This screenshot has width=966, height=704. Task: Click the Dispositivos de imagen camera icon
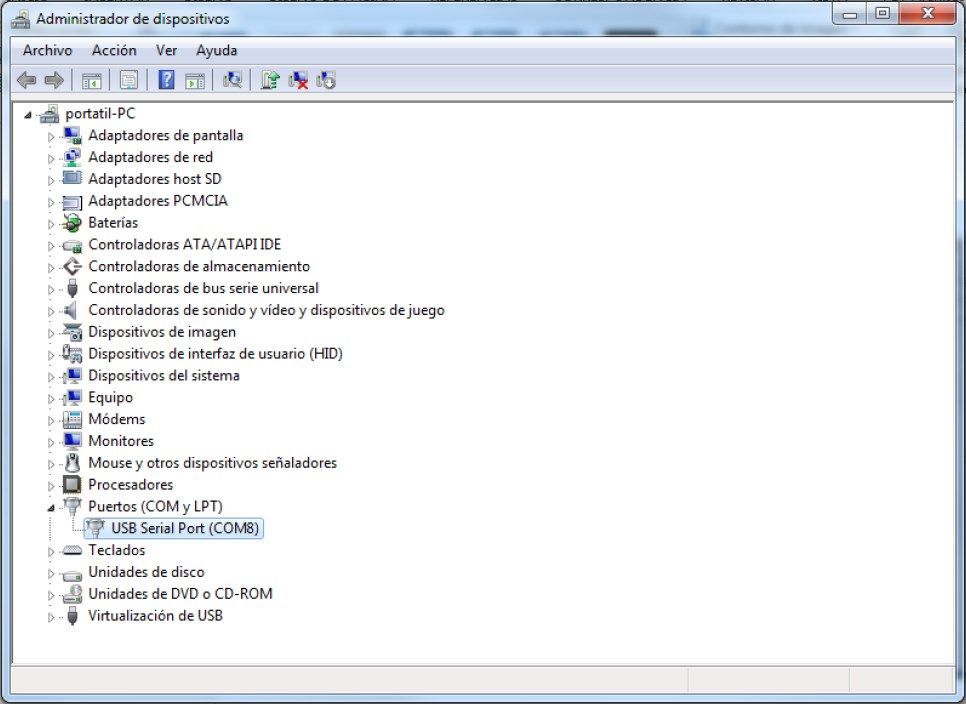click(x=72, y=332)
